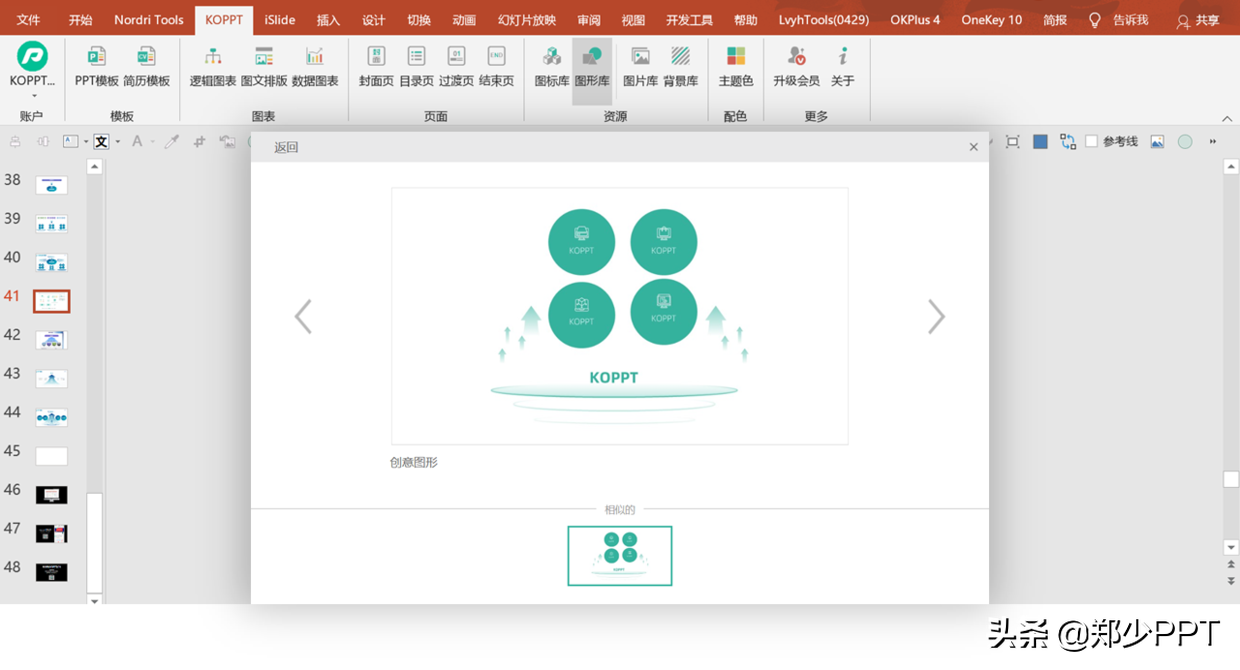Viewport: 1240px width, 670px height.
Task: Click the blue color swatch in quick toolbar
Action: (x=1039, y=140)
